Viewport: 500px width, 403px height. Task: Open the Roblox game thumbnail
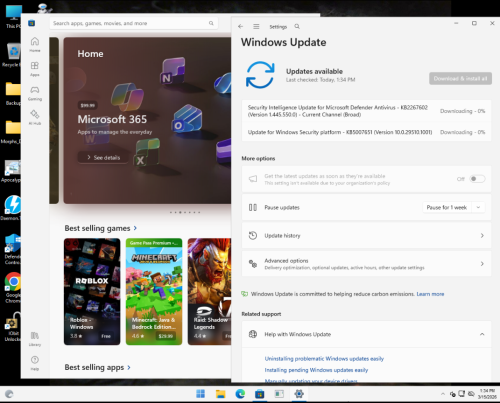[x=92, y=291]
